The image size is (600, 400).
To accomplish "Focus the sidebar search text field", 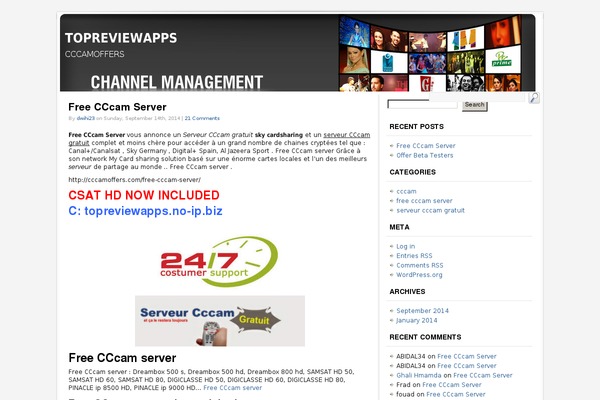I will [x=422, y=104].
